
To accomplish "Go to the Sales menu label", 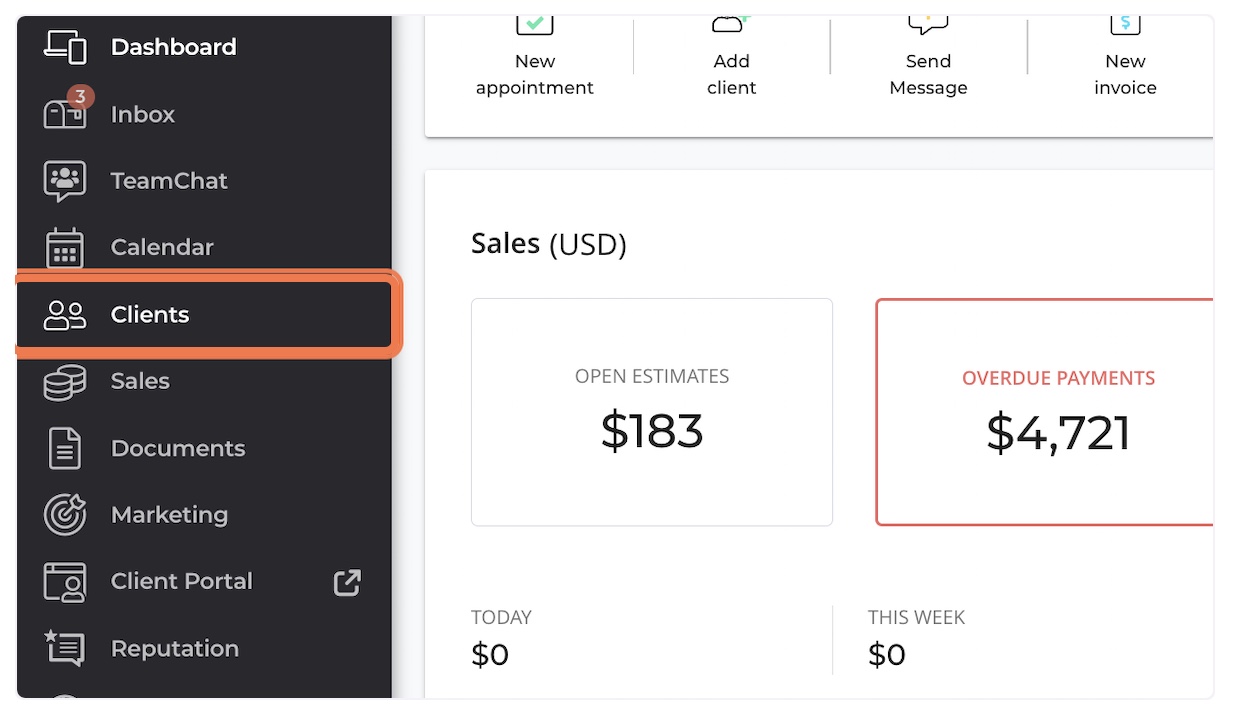I will point(140,381).
